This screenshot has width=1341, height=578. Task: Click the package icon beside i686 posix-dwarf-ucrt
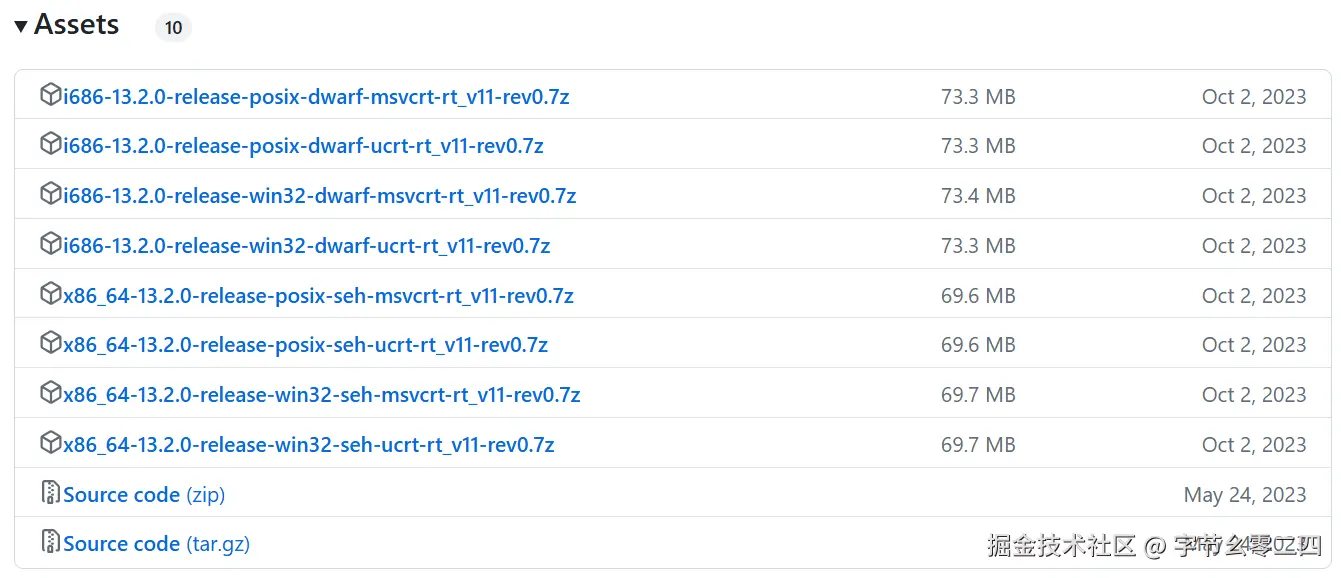50,145
